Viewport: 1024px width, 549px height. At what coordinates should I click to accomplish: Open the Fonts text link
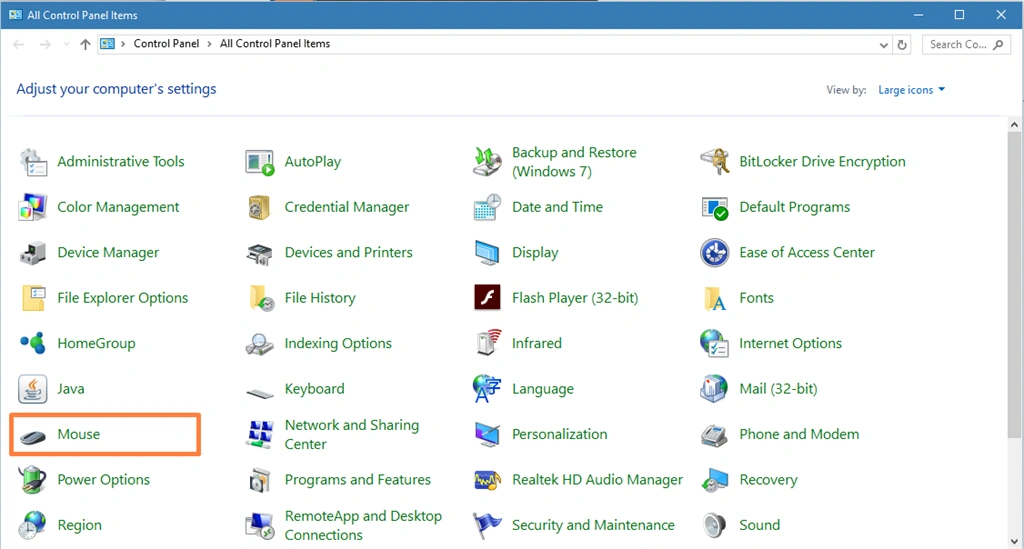(x=756, y=298)
